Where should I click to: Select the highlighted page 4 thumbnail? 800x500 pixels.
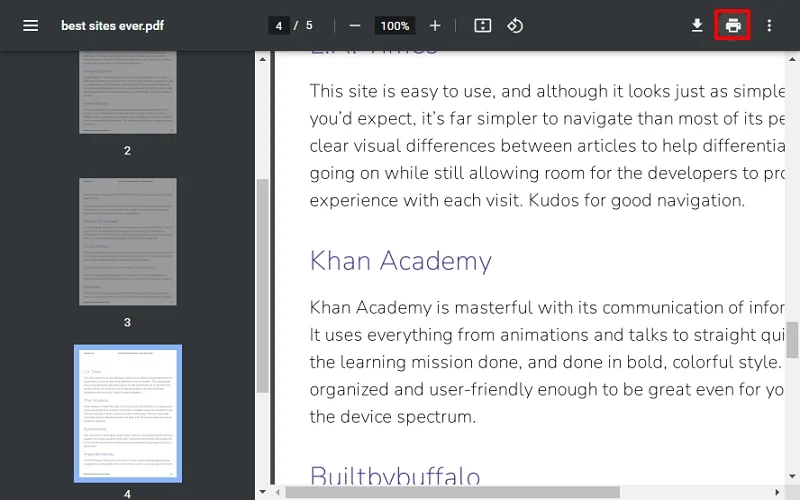[x=127, y=412]
